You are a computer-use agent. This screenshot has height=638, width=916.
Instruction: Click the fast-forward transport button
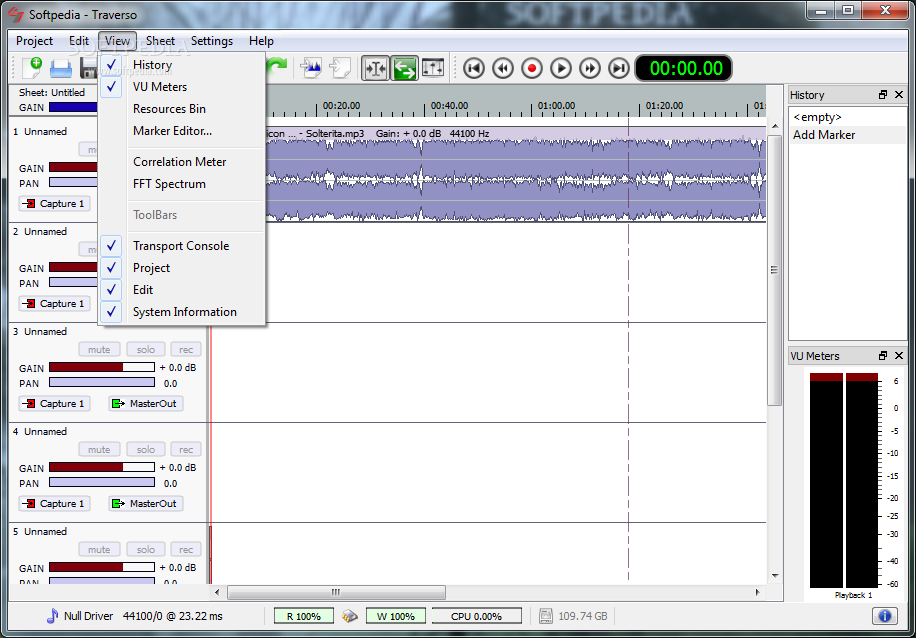pyautogui.click(x=589, y=68)
